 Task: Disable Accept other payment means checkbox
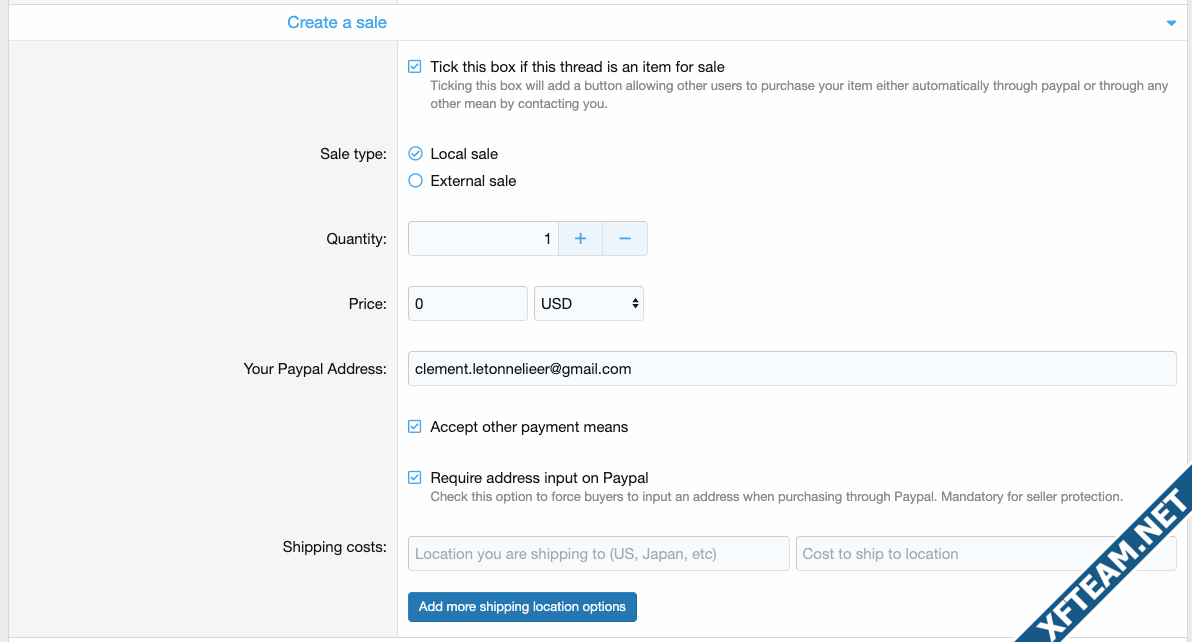pyautogui.click(x=414, y=427)
